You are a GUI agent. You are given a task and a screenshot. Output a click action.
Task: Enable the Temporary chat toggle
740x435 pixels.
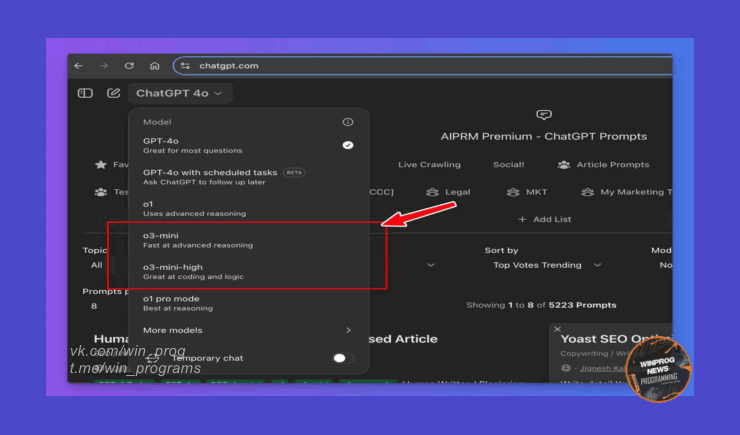click(343, 358)
